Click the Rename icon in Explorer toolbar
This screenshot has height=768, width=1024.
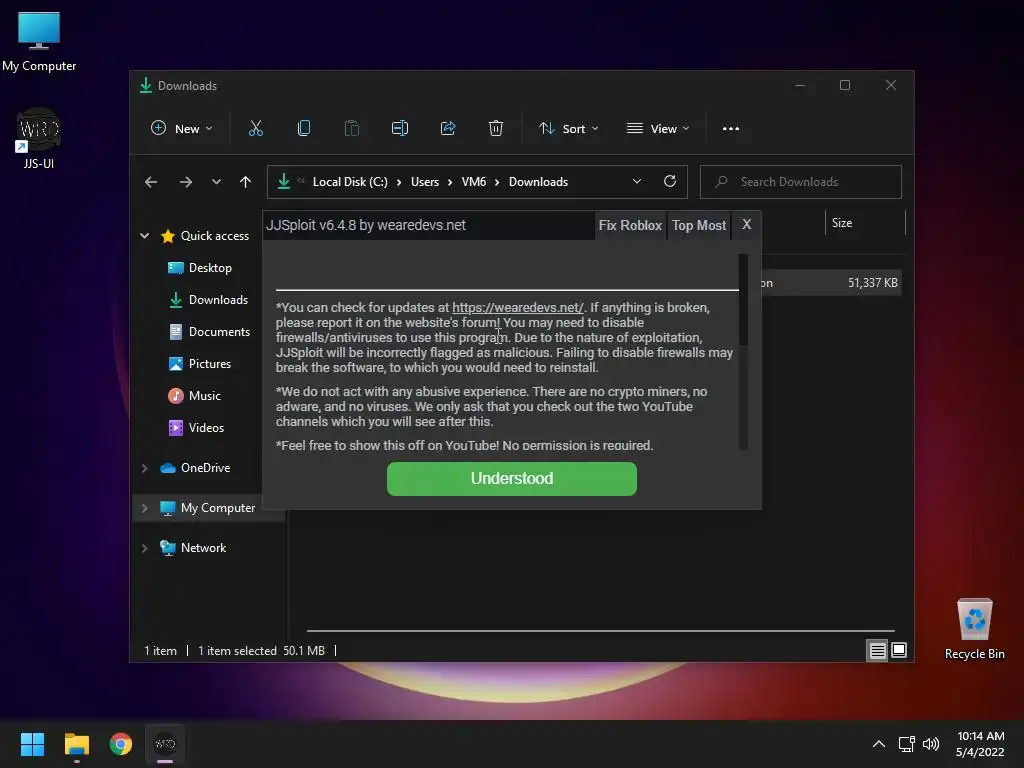[400, 129]
